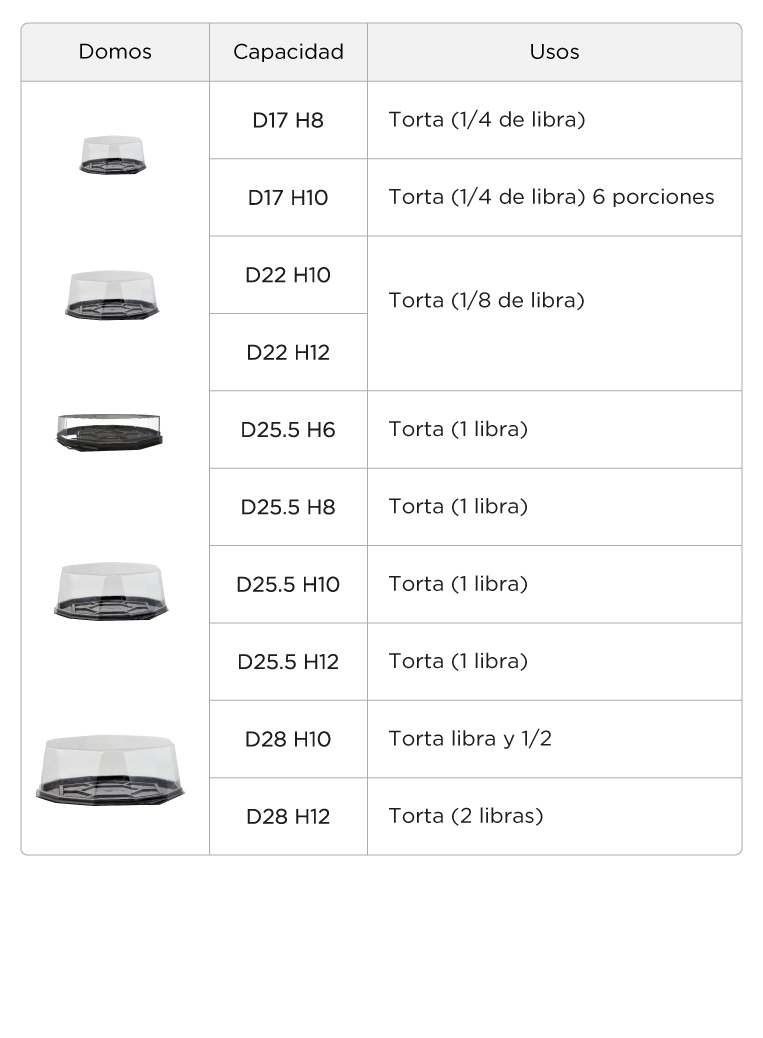Select the D17 H10 capacity cell
Image resolution: width=763 pixels, height=1038 pixels.
pyautogui.click(x=289, y=197)
